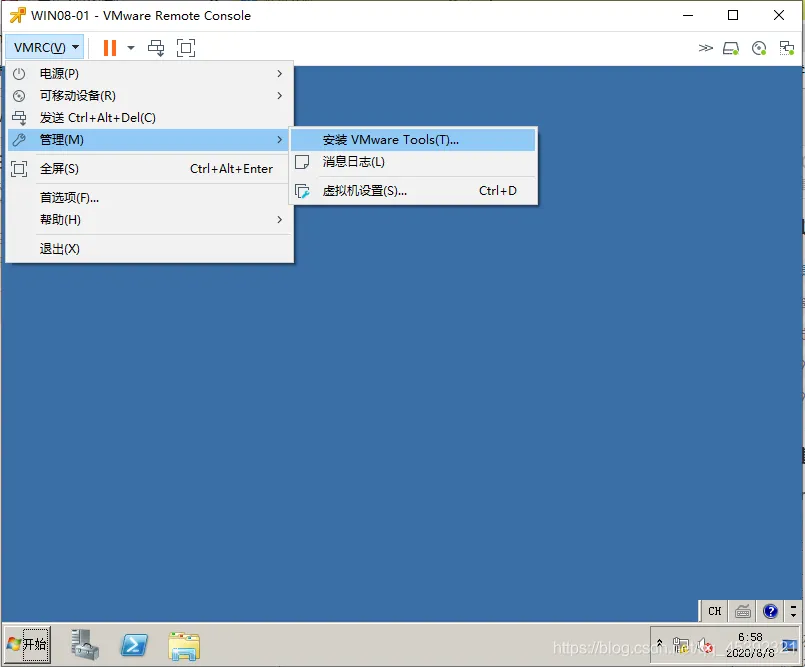This screenshot has height=667, width=805.
Task: Click the network adapter device icon
Action: pyautogui.click(x=787, y=48)
